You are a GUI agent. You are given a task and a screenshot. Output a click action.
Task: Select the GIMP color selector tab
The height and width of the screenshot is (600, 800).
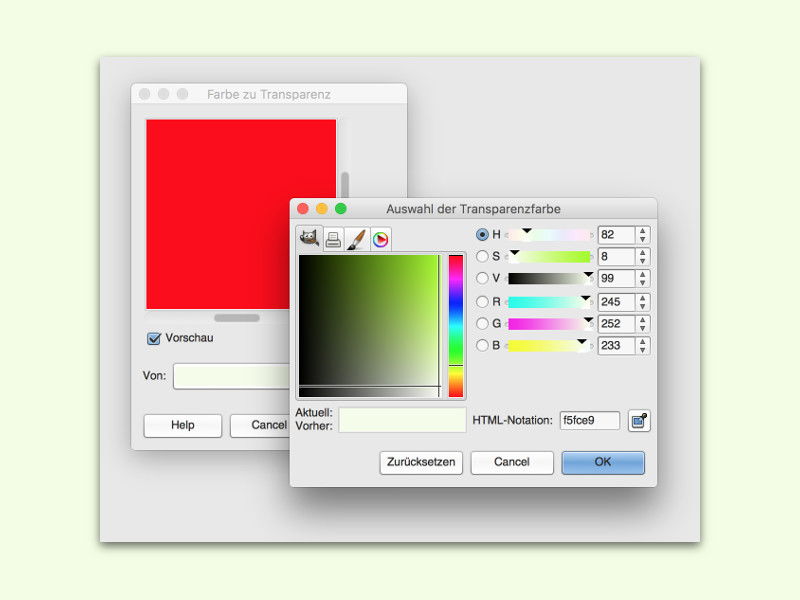(309, 238)
